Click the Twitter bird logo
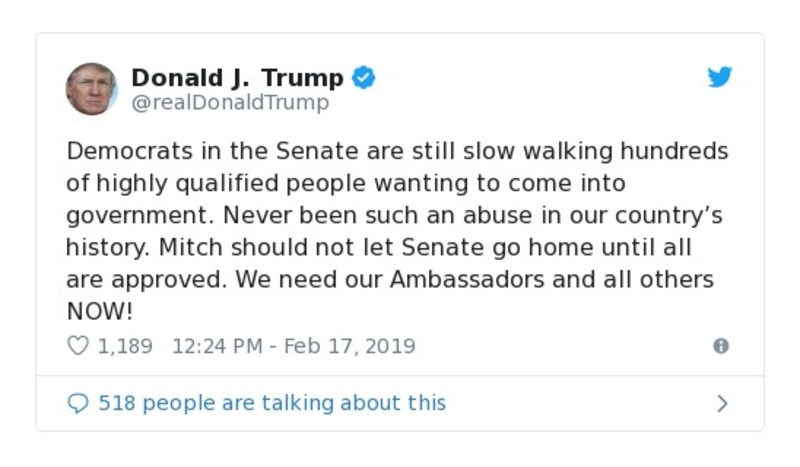Viewport: 800px width, 467px height. pyautogui.click(x=720, y=77)
